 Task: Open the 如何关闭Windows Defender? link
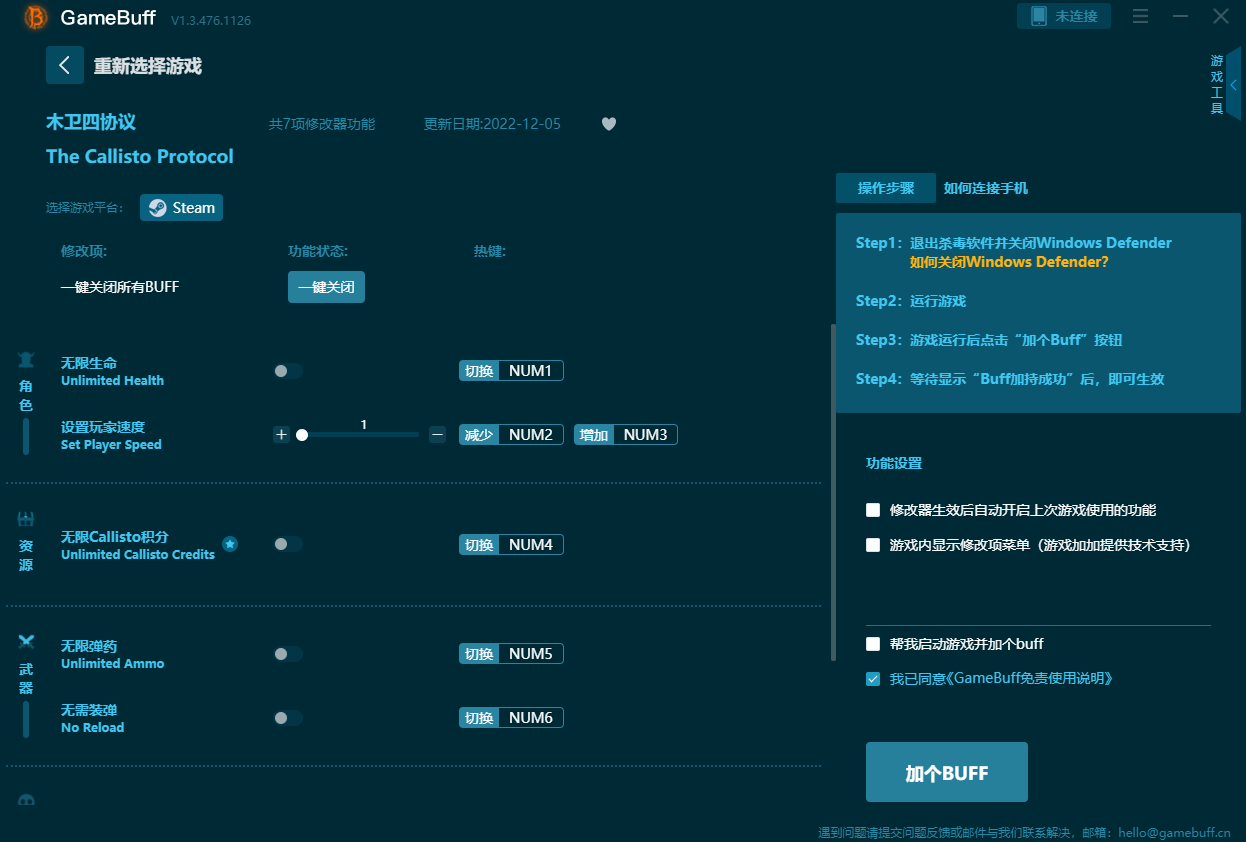(x=1009, y=262)
